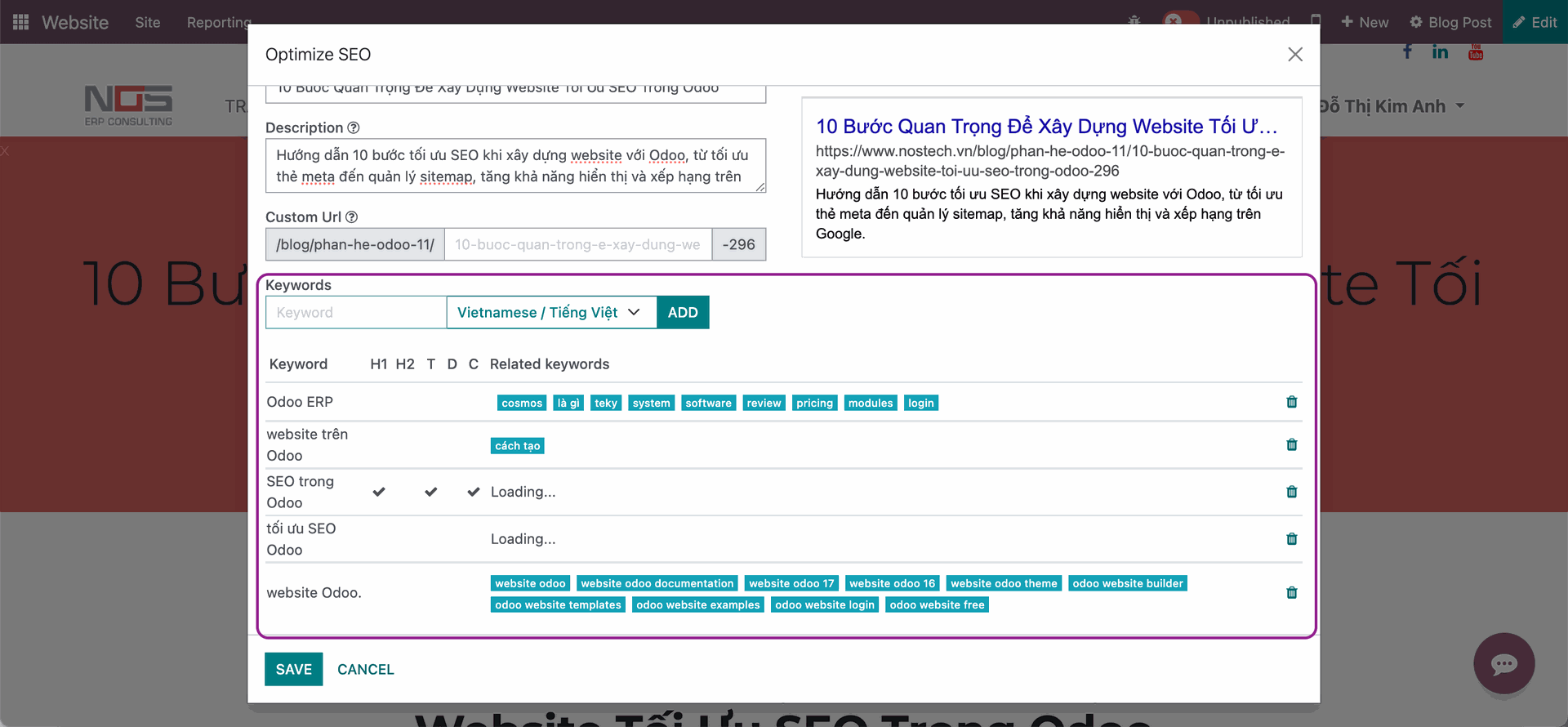
Task: Add related keyword 'cách tạo'
Action: point(518,446)
